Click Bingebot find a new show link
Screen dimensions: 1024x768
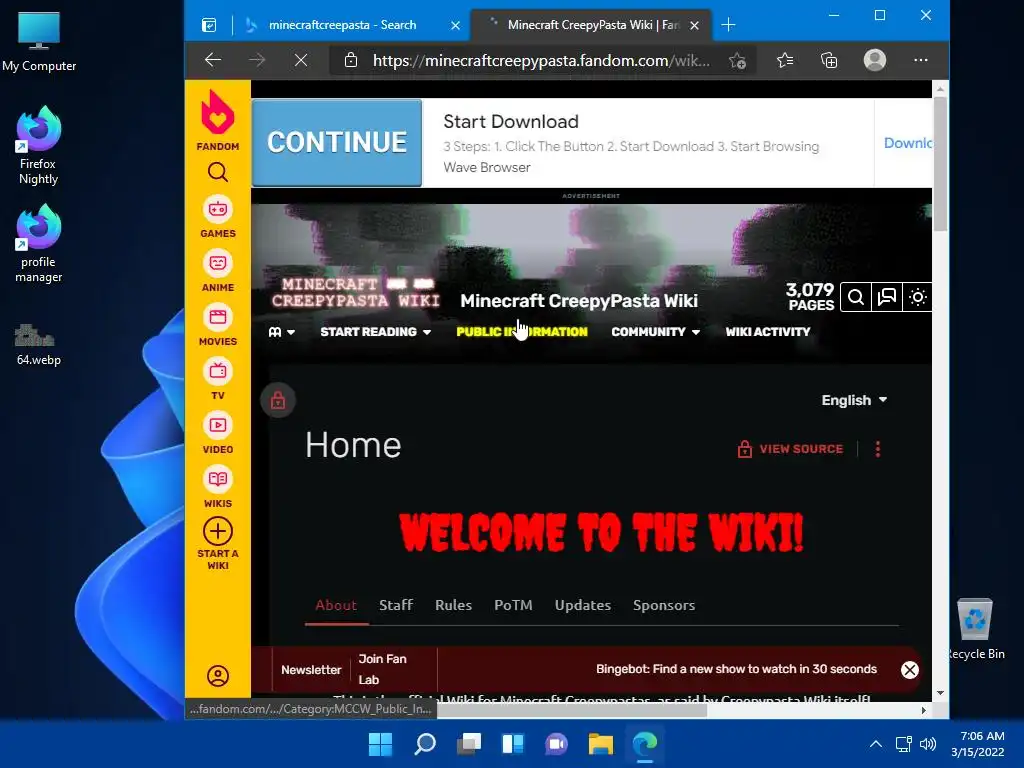(736, 669)
